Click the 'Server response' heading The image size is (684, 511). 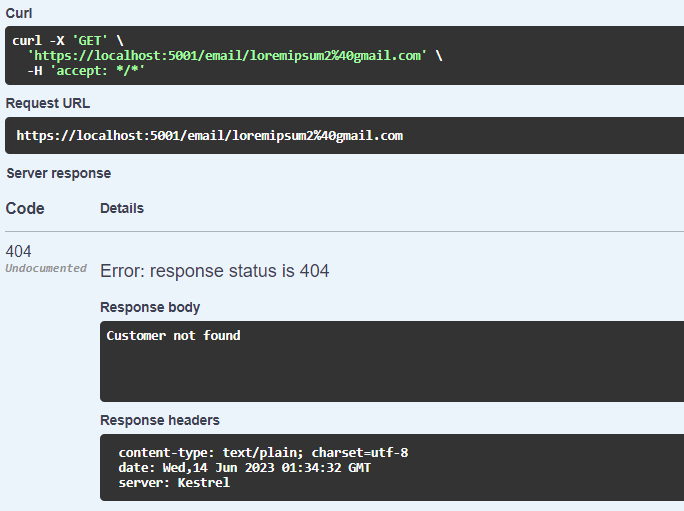coord(58,173)
